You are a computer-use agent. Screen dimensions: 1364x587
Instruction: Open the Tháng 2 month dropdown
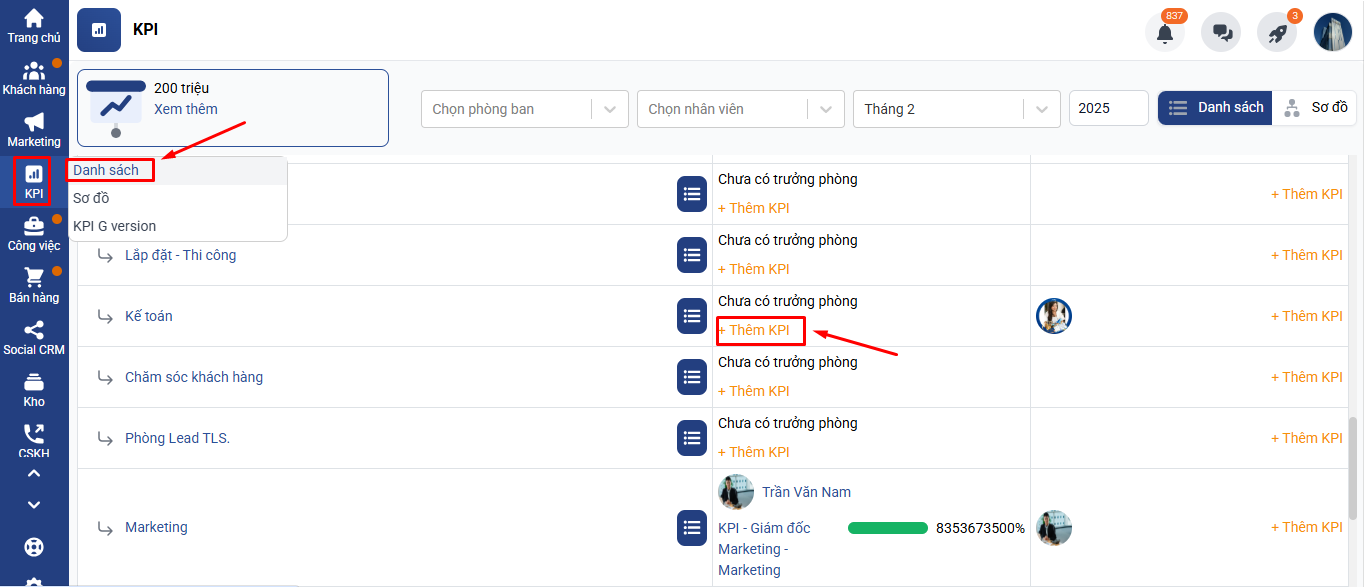pyautogui.click(x=955, y=109)
